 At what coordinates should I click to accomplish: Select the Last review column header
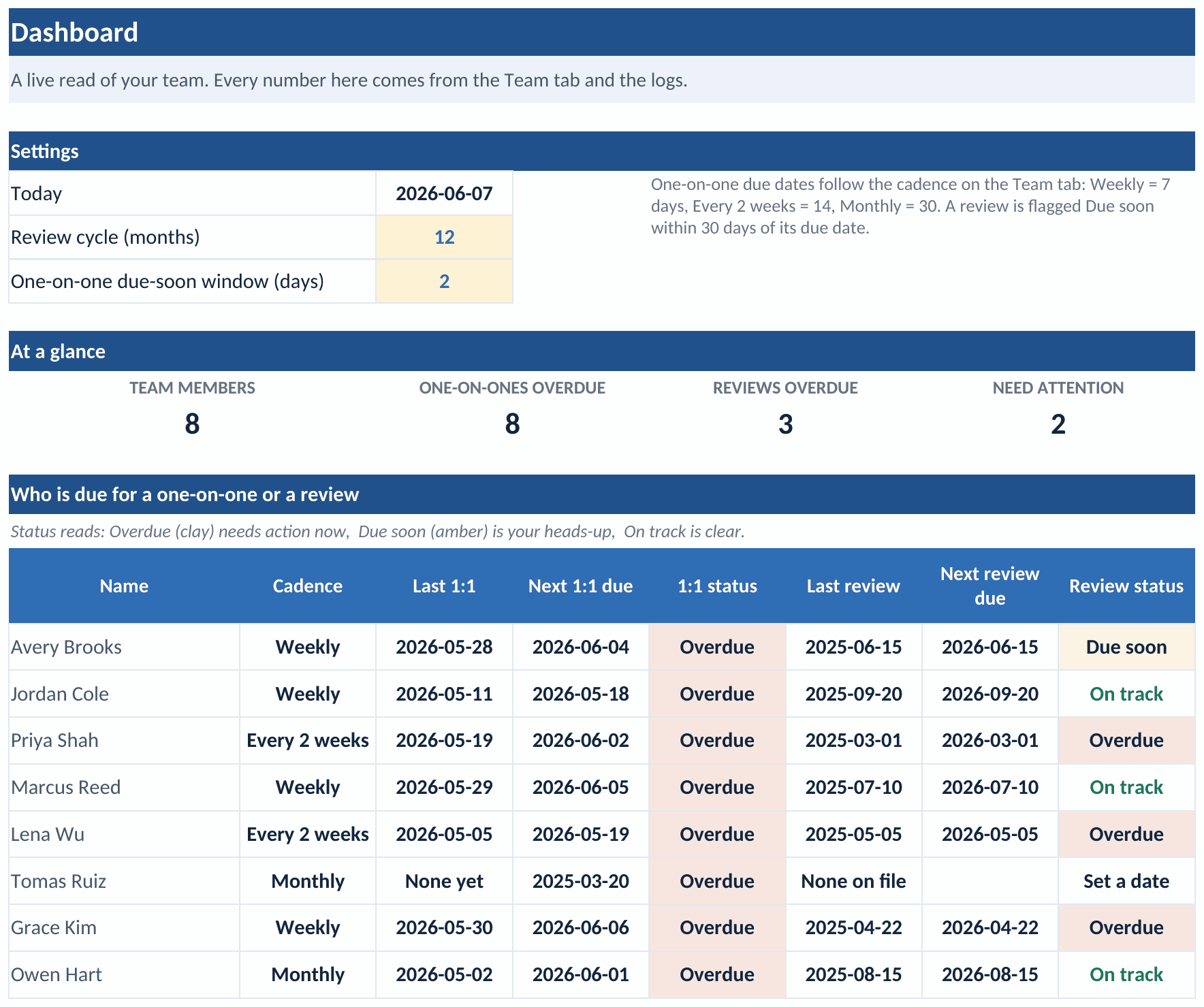click(853, 586)
